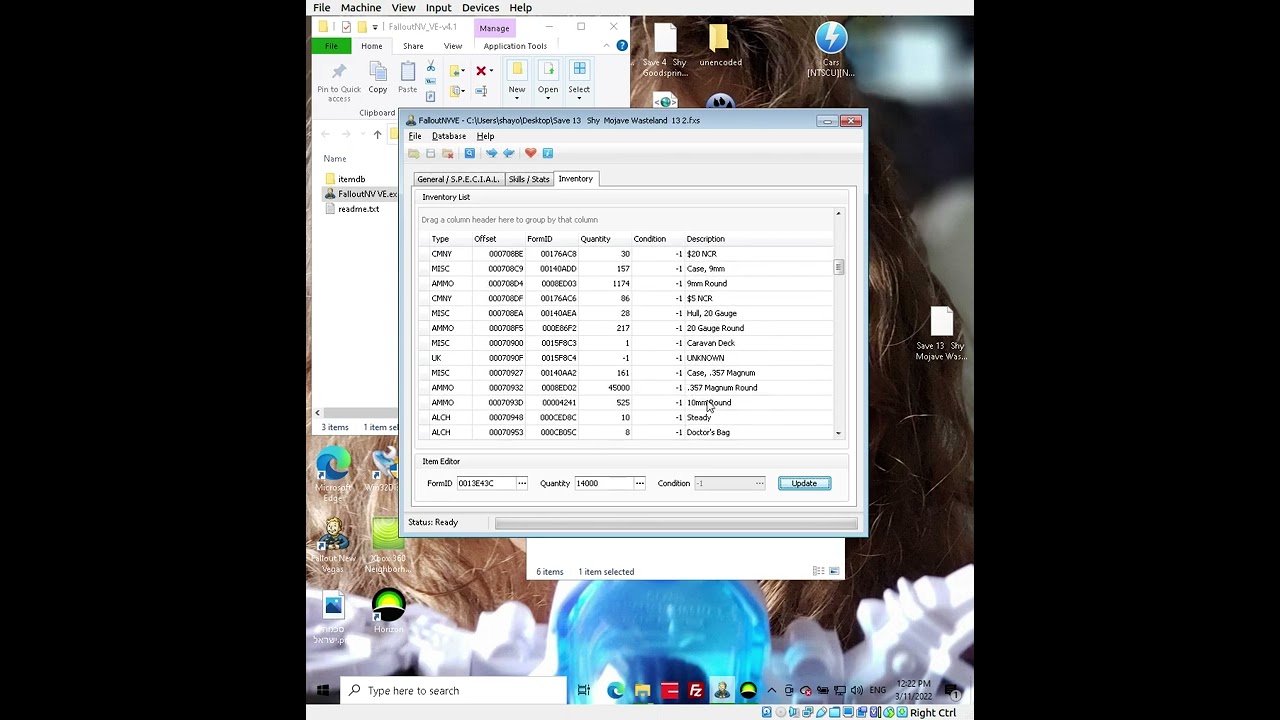Screen dimensions: 1280x720
Task: Click the taskbar search box
Action: (454, 690)
